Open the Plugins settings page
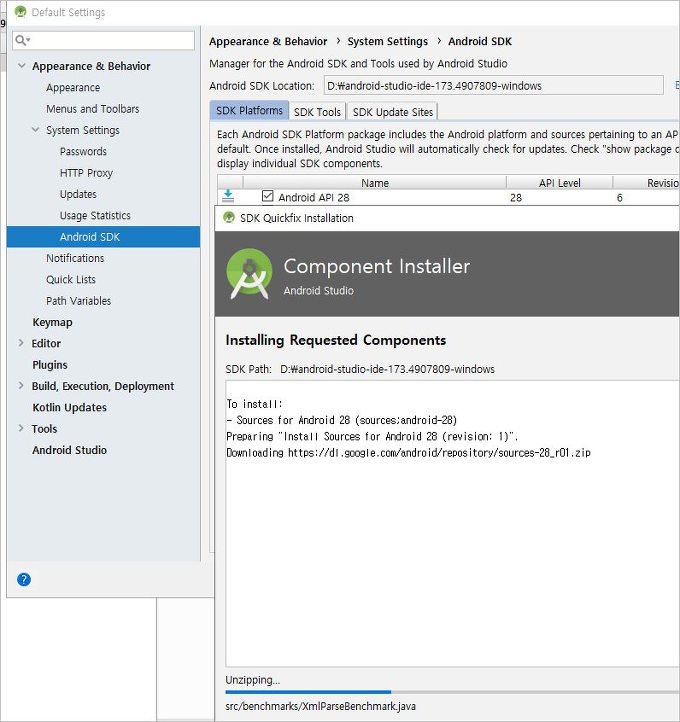Image resolution: width=680 pixels, height=722 pixels. pos(50,365)
